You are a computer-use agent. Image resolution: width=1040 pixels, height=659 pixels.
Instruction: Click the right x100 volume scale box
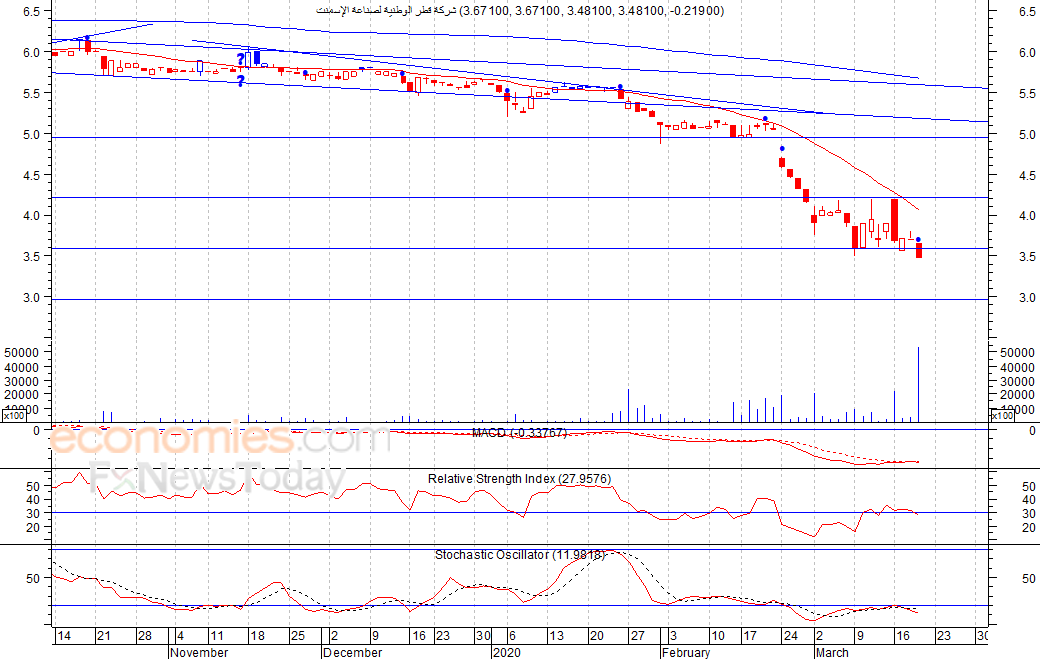point(1002,416)
